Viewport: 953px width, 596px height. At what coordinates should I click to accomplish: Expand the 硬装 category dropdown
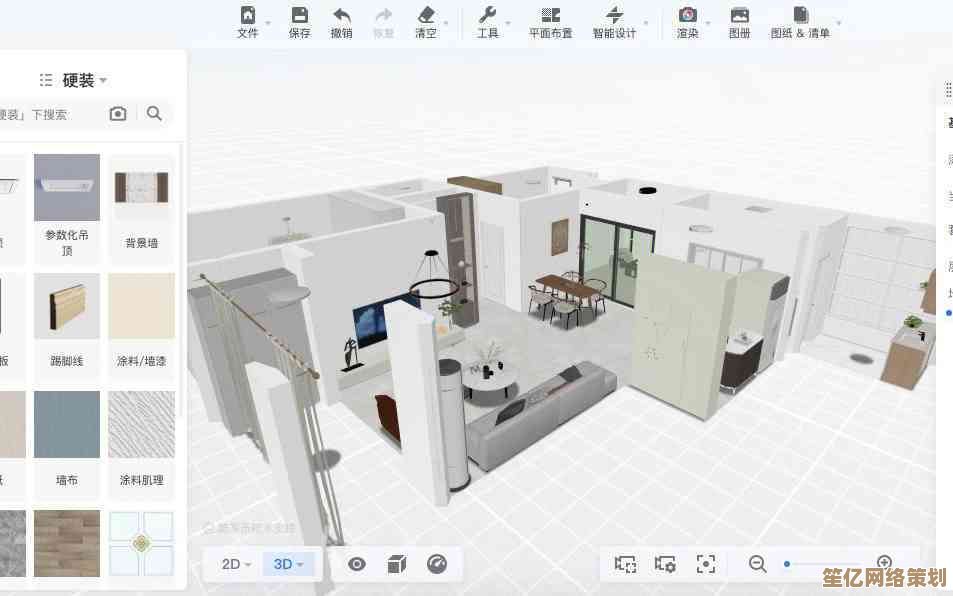(85, 80)
